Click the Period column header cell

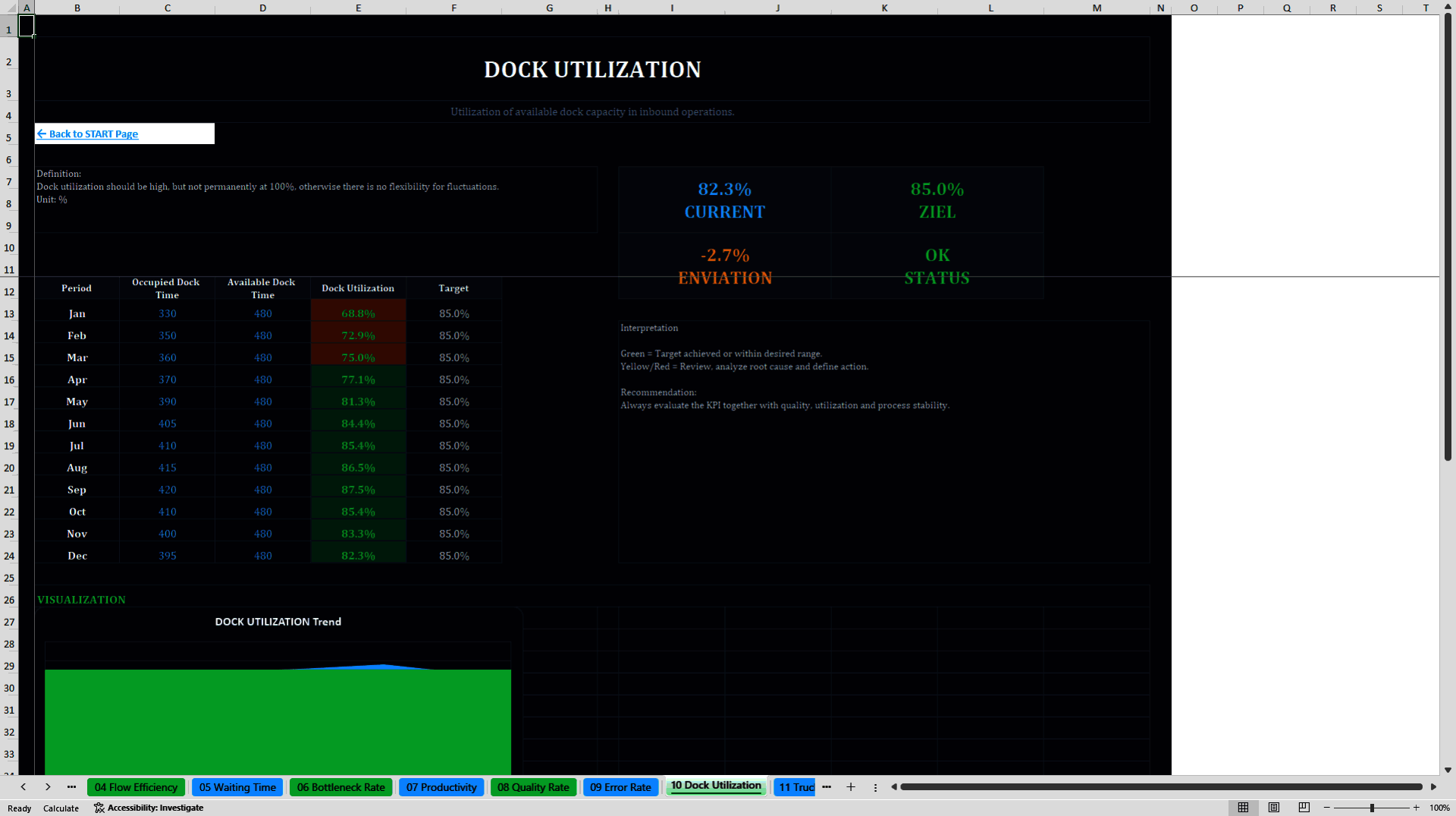coord(77,288)
